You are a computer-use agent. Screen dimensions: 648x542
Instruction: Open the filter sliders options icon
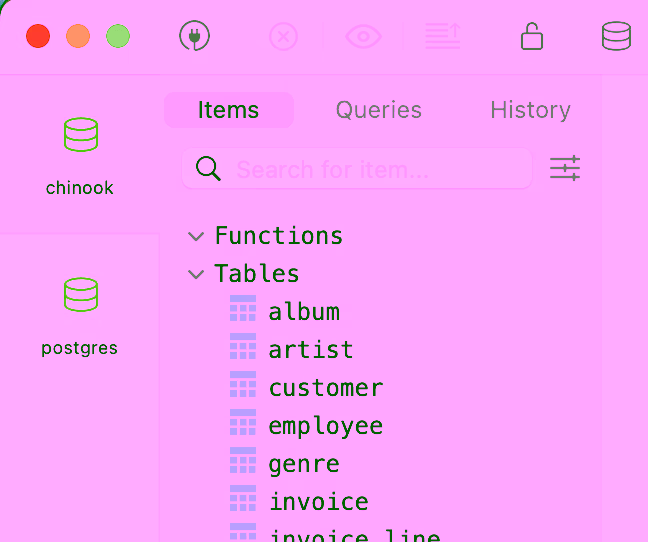click(565, 168)
